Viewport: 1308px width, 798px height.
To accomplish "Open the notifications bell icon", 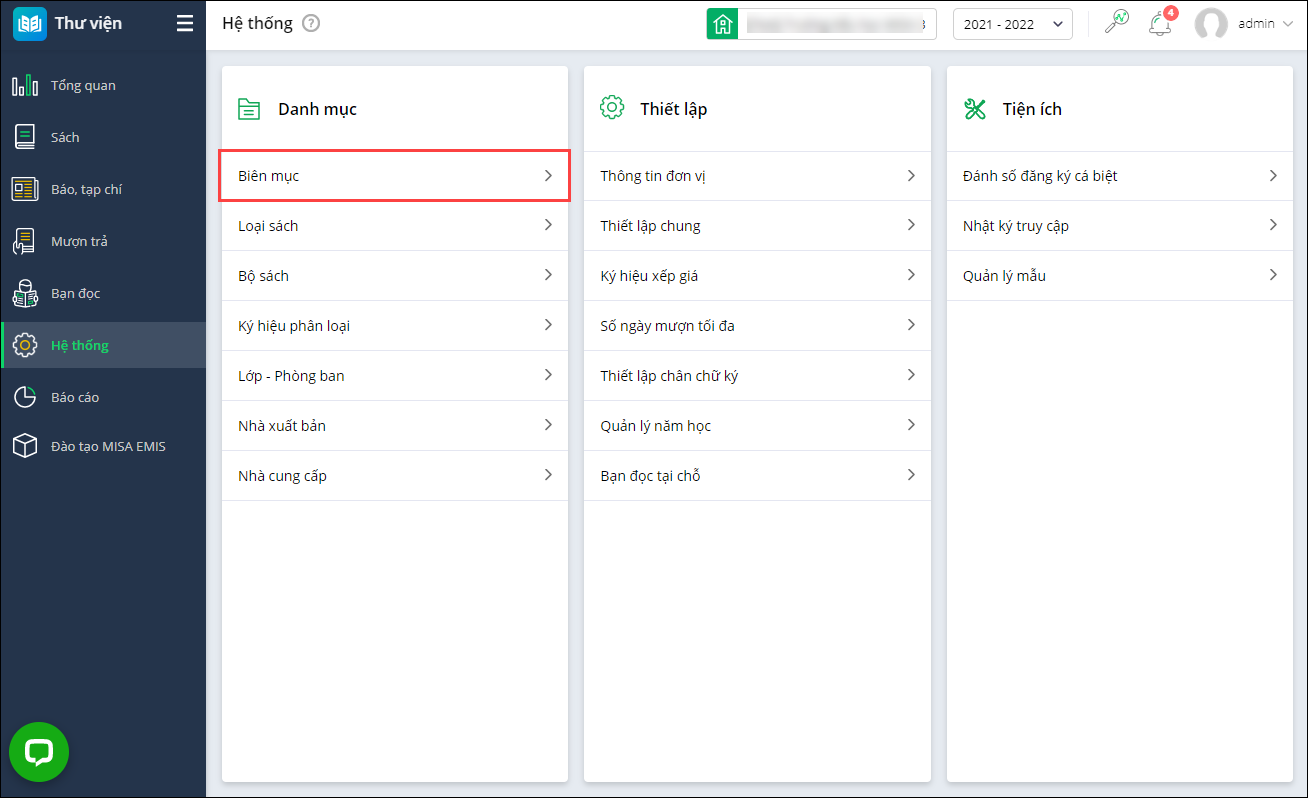I will (x=1160, y=24).
